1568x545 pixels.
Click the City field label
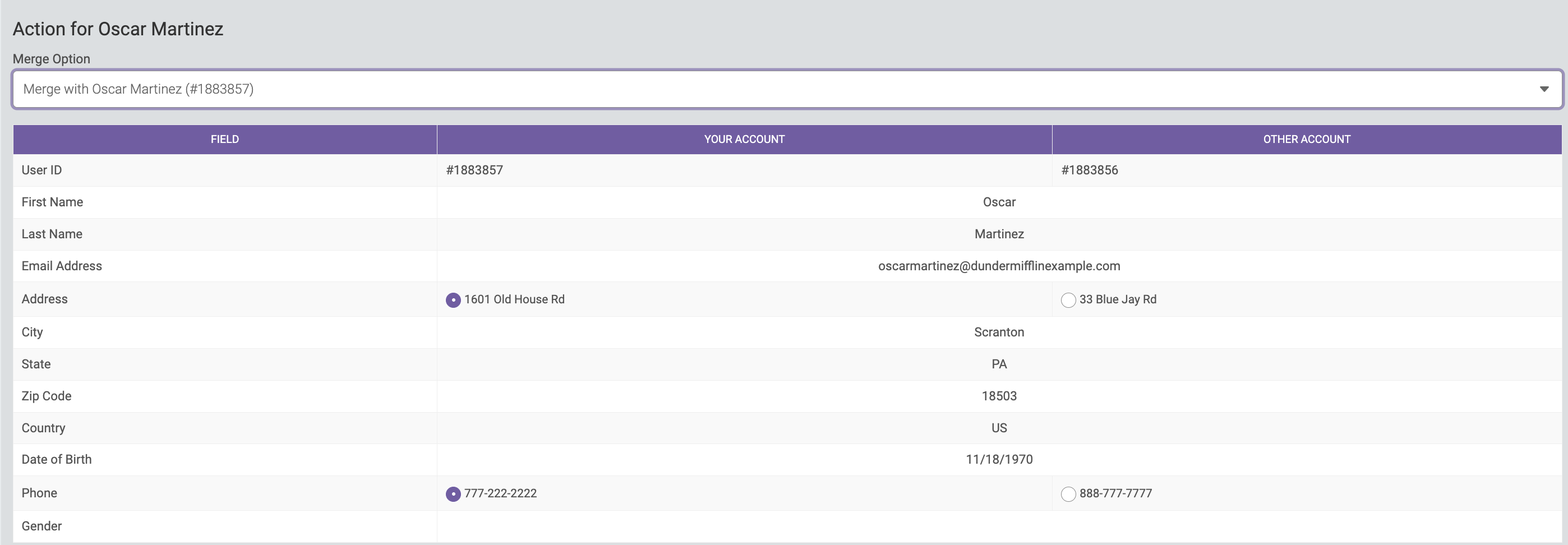tap(33, 332)
